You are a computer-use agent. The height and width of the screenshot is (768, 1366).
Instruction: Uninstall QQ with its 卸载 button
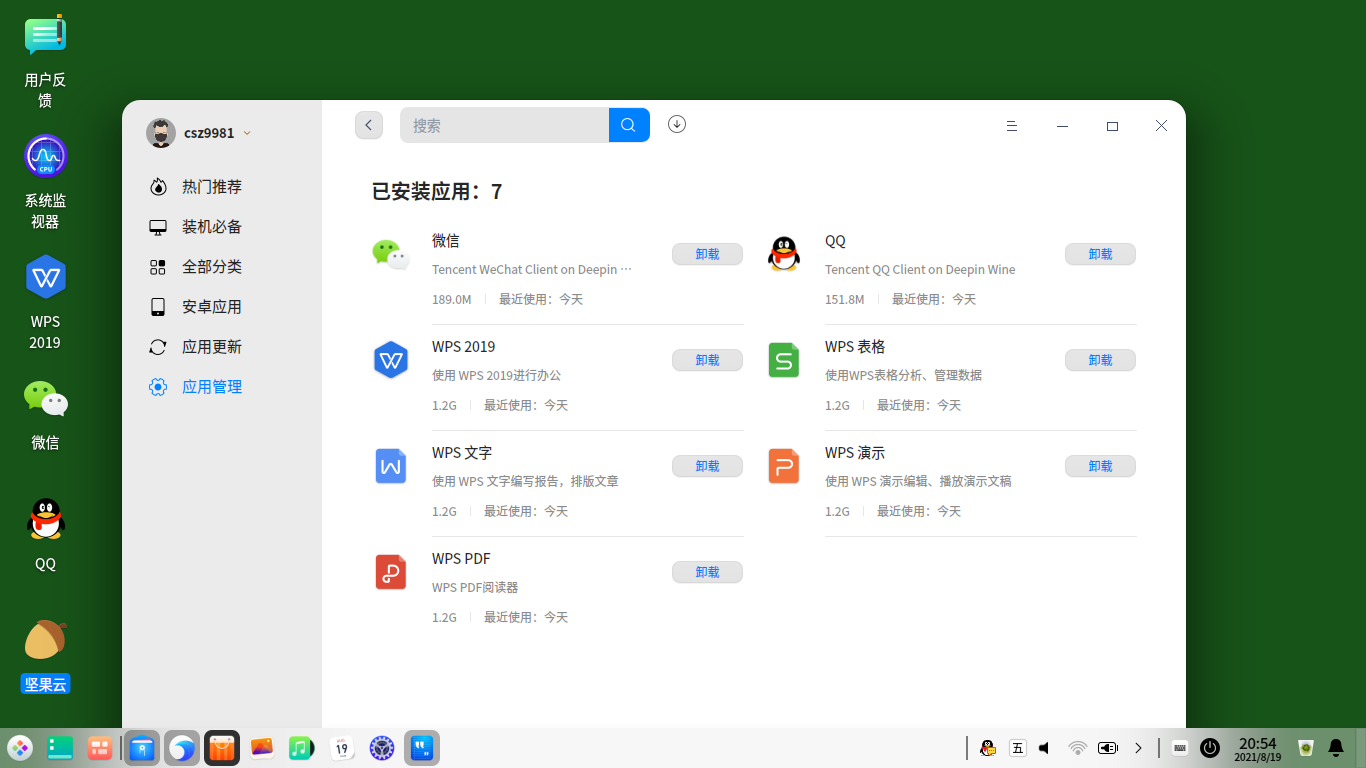pos(1100,254)
